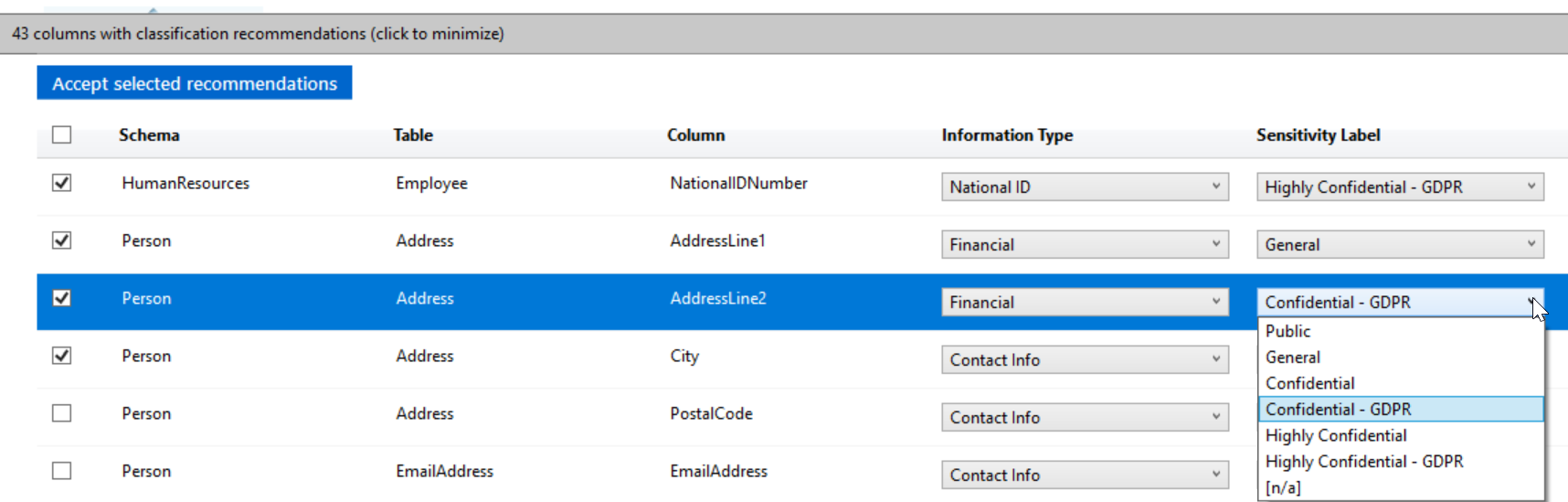This screenshot has height=502, width=1568.
Task: Minimize the 43 columns recommendations header bar
Action: (784, 34)
